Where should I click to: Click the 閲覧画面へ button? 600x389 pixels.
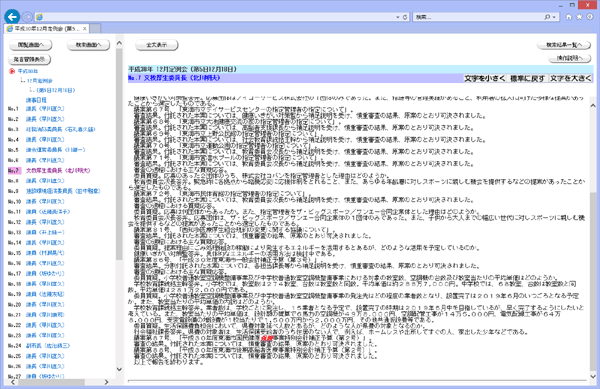pos(31,45)
